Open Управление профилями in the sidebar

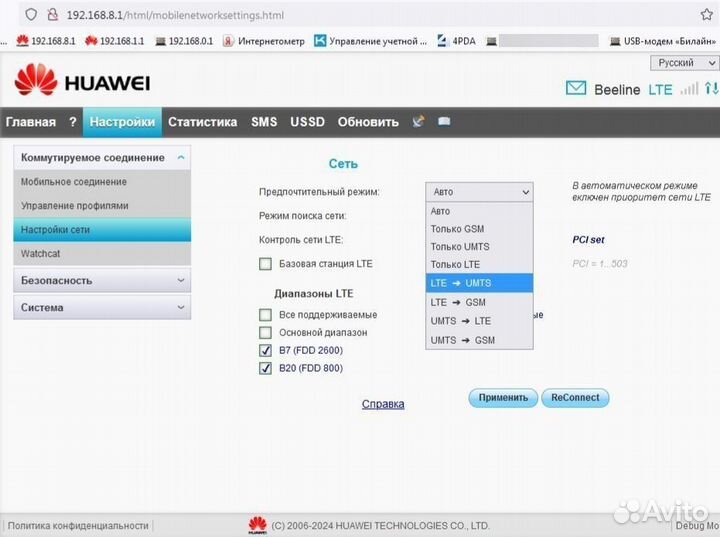pos(102,206)
